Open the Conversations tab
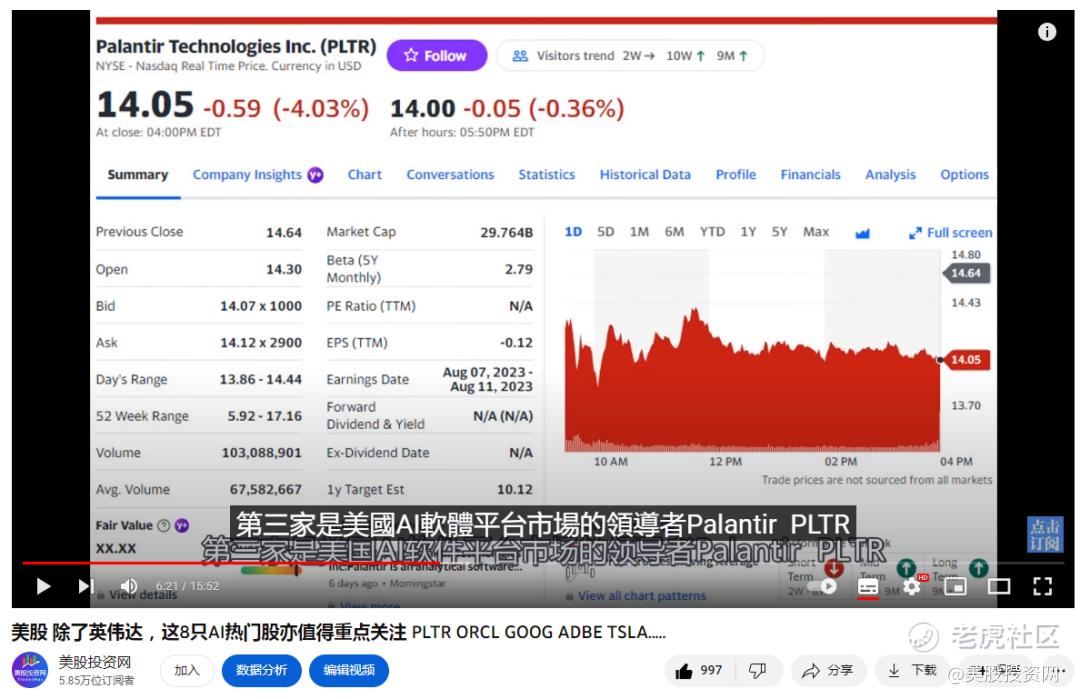This screenshot has width=1080, height=699. point(450,175)
